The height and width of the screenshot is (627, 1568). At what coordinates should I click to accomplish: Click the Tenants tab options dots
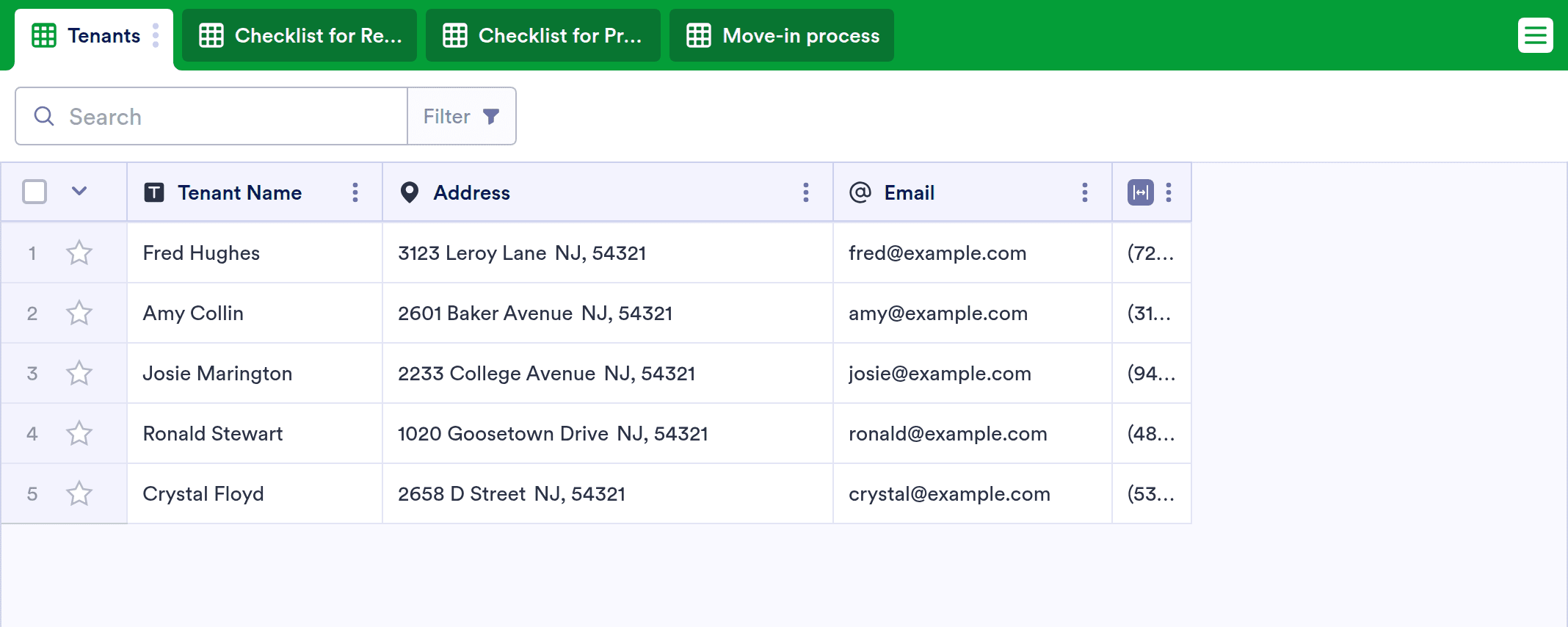[156, 35]
